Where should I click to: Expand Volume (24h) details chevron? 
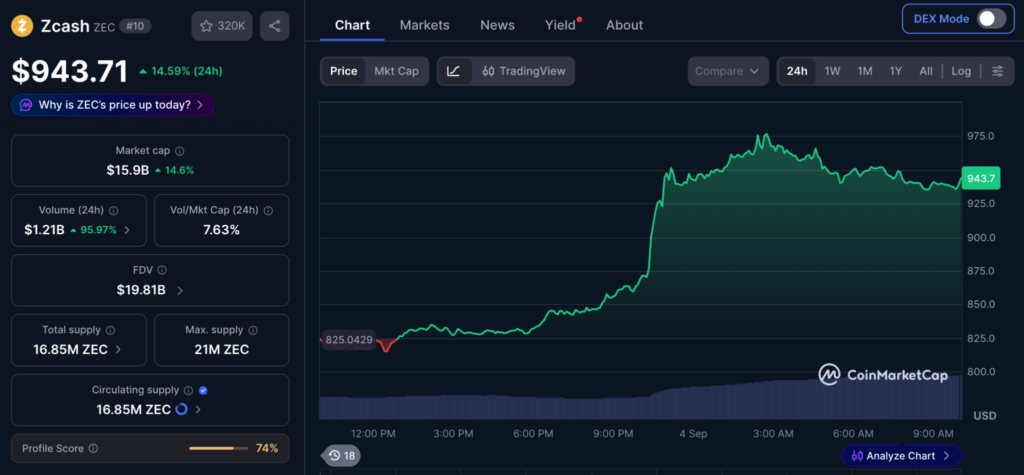coord(127,230)
